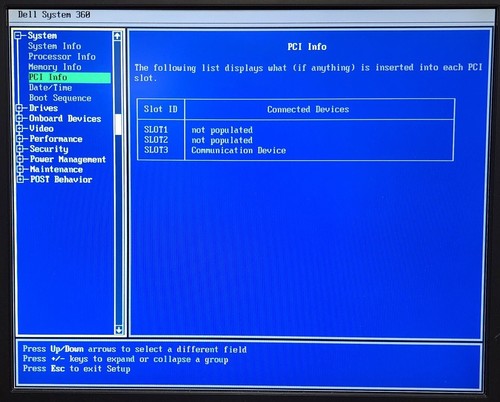The image size is (500, 402).
Task: Click the scrollbar up arrow
Action: pyautogui.click(x=117, y=36)
